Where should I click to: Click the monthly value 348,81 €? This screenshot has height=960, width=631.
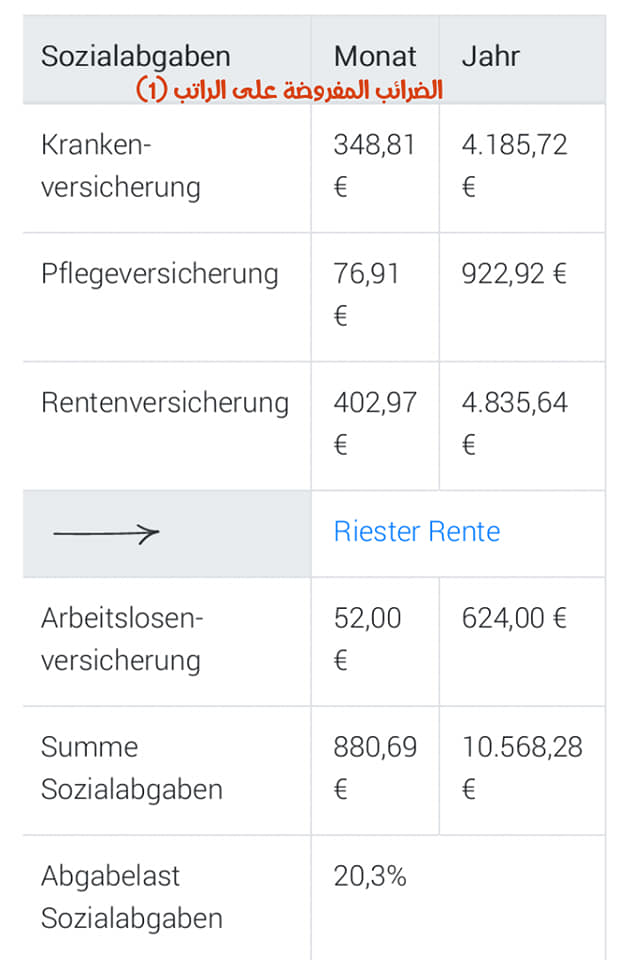click(x=374, y=166)
